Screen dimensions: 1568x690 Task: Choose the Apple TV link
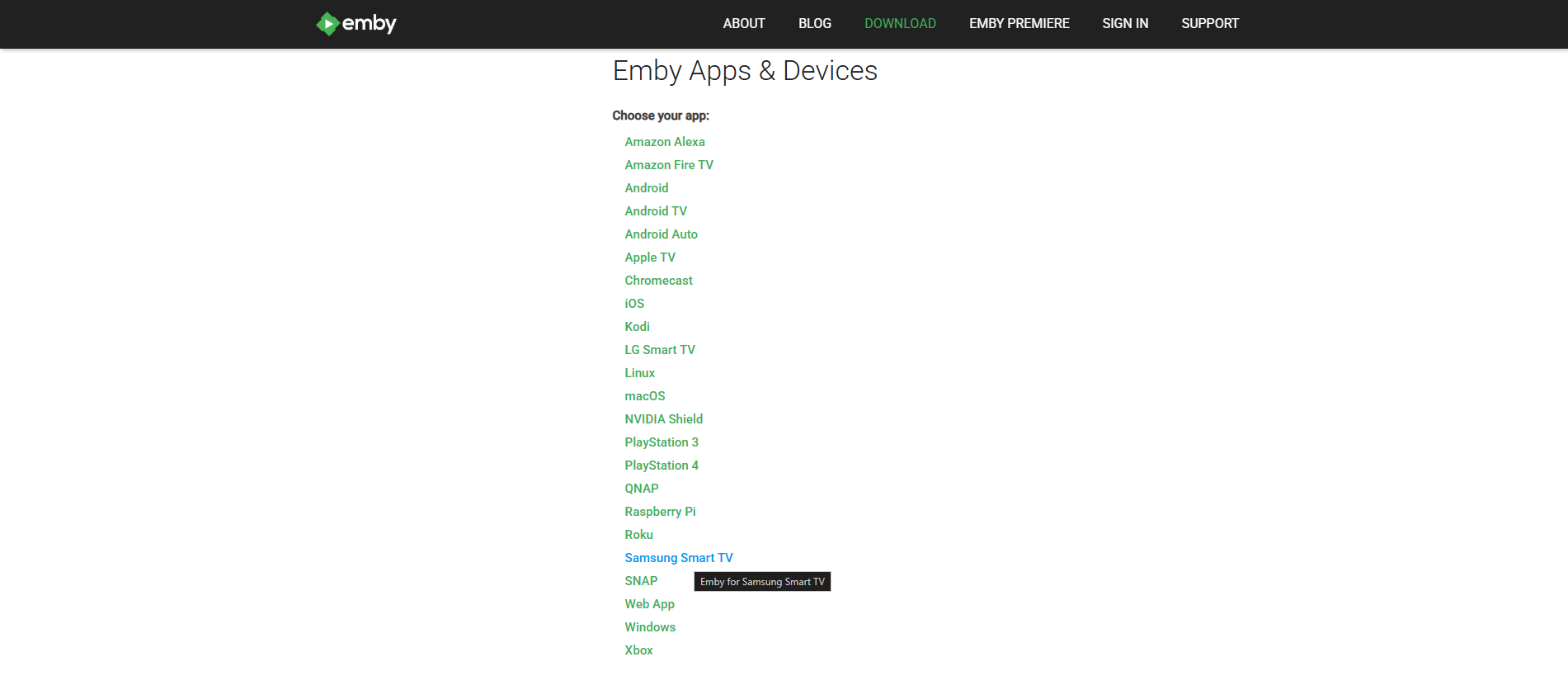(x=650, y=258)
